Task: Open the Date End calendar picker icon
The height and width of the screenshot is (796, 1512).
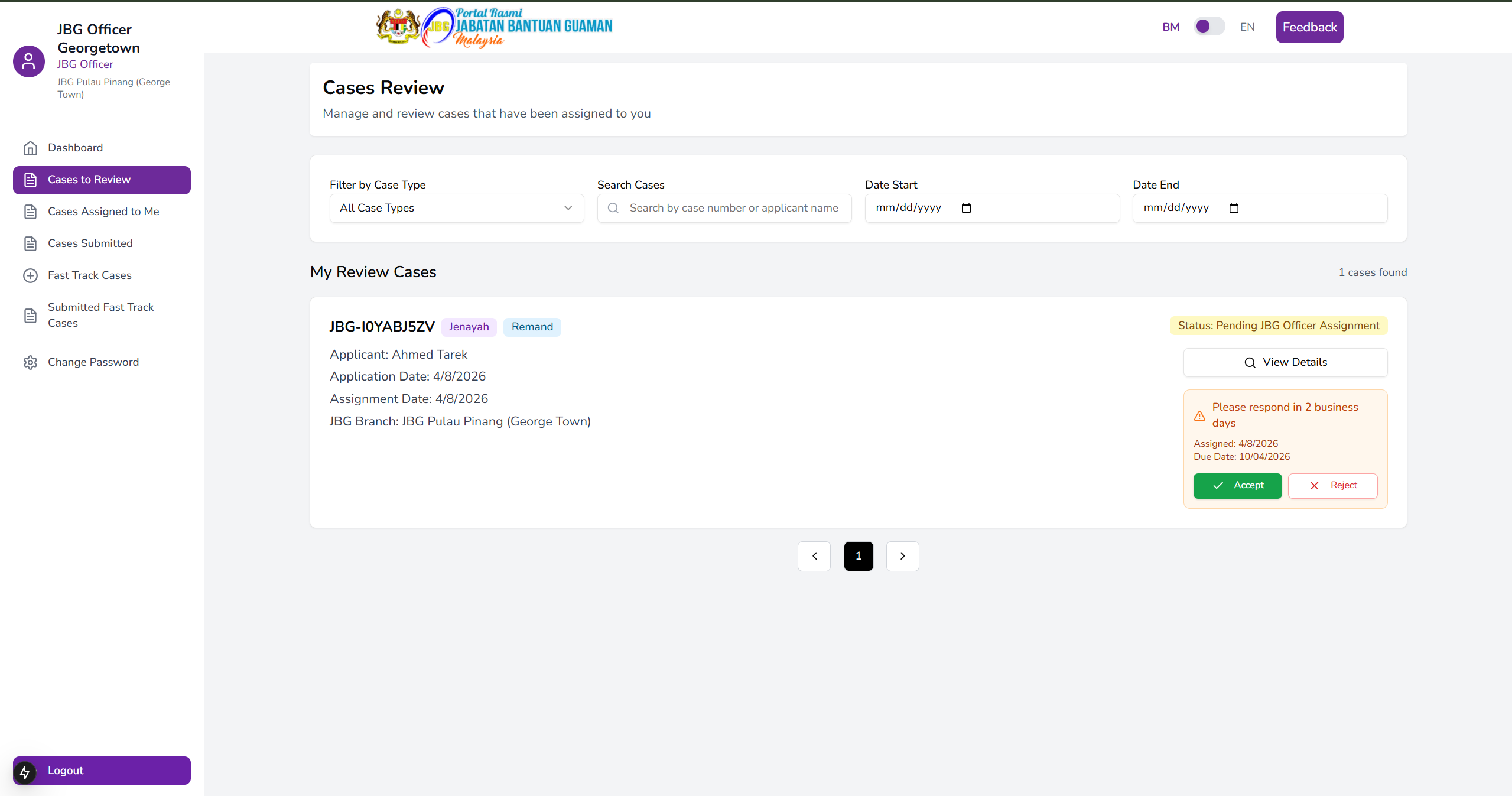Action: click(1234, 208)
